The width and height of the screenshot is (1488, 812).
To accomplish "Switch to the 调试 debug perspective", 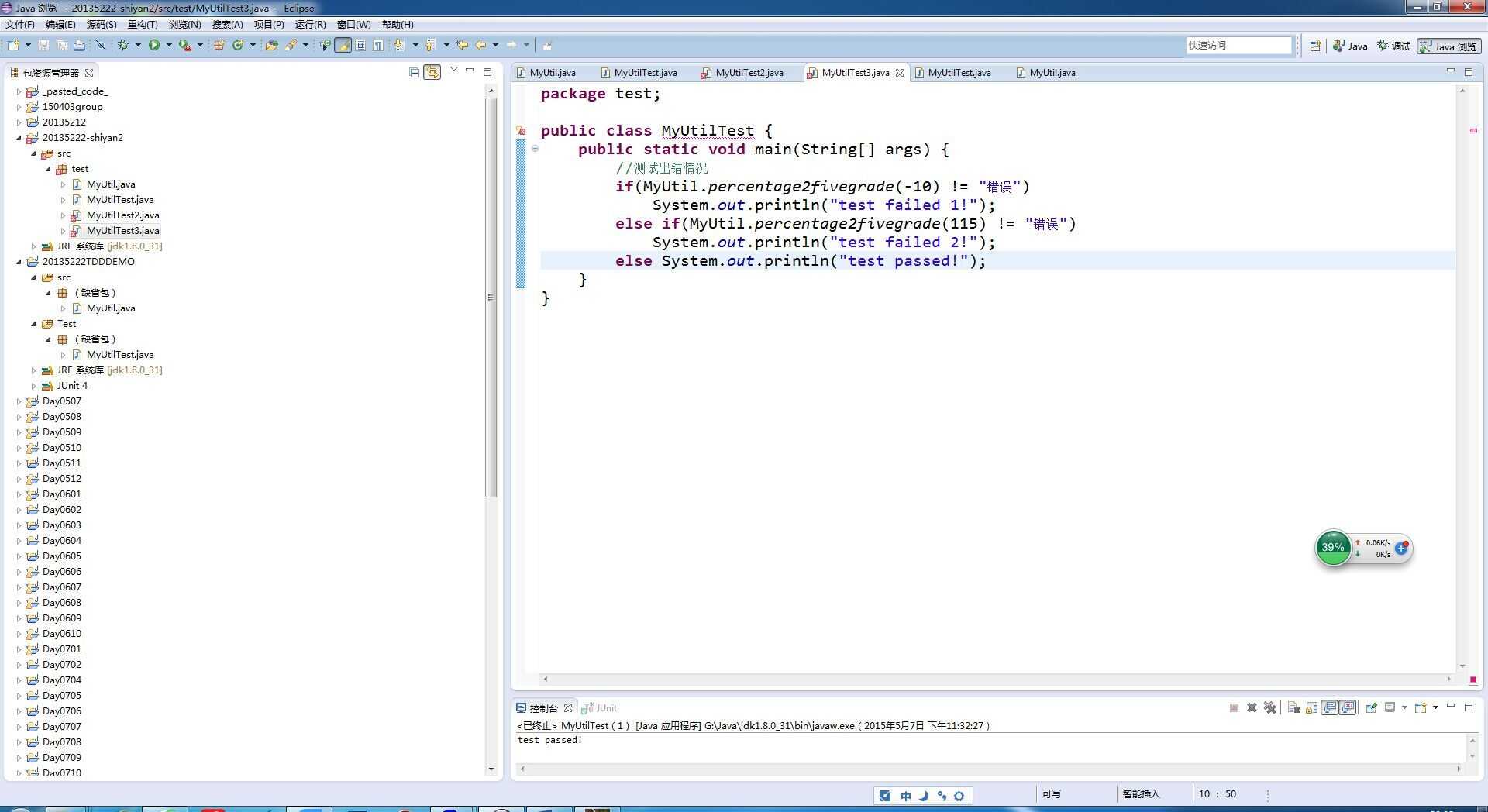I will (1393, 46).
